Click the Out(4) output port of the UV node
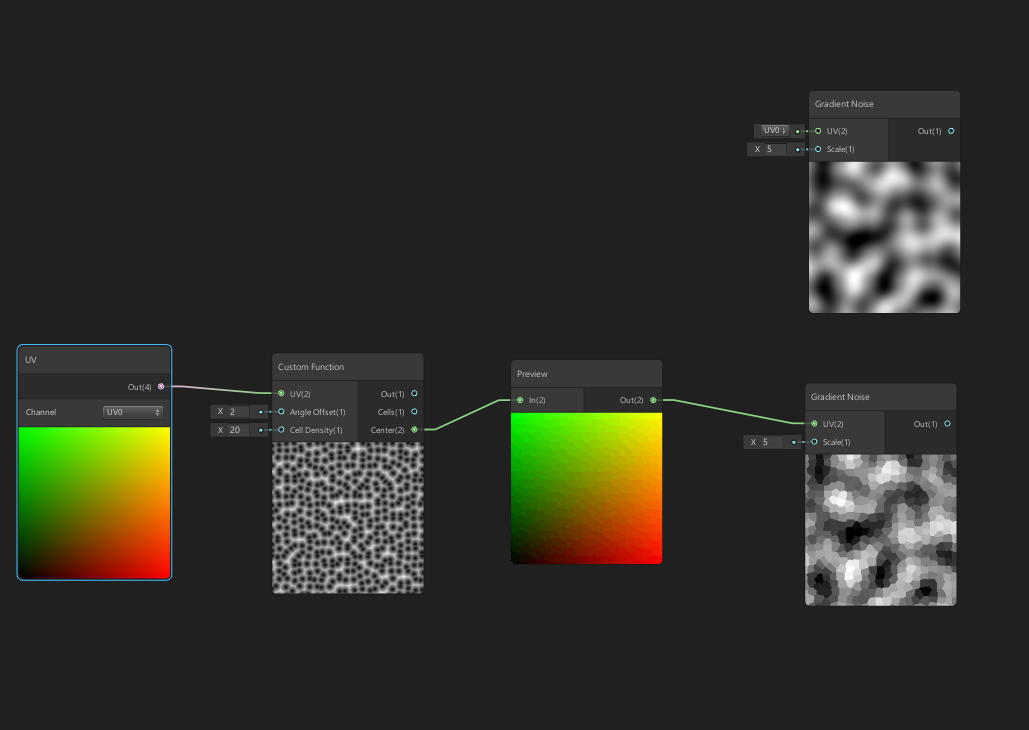Image resolution: width=1029 pixels, height=730 pixels. tap(161, 386)
